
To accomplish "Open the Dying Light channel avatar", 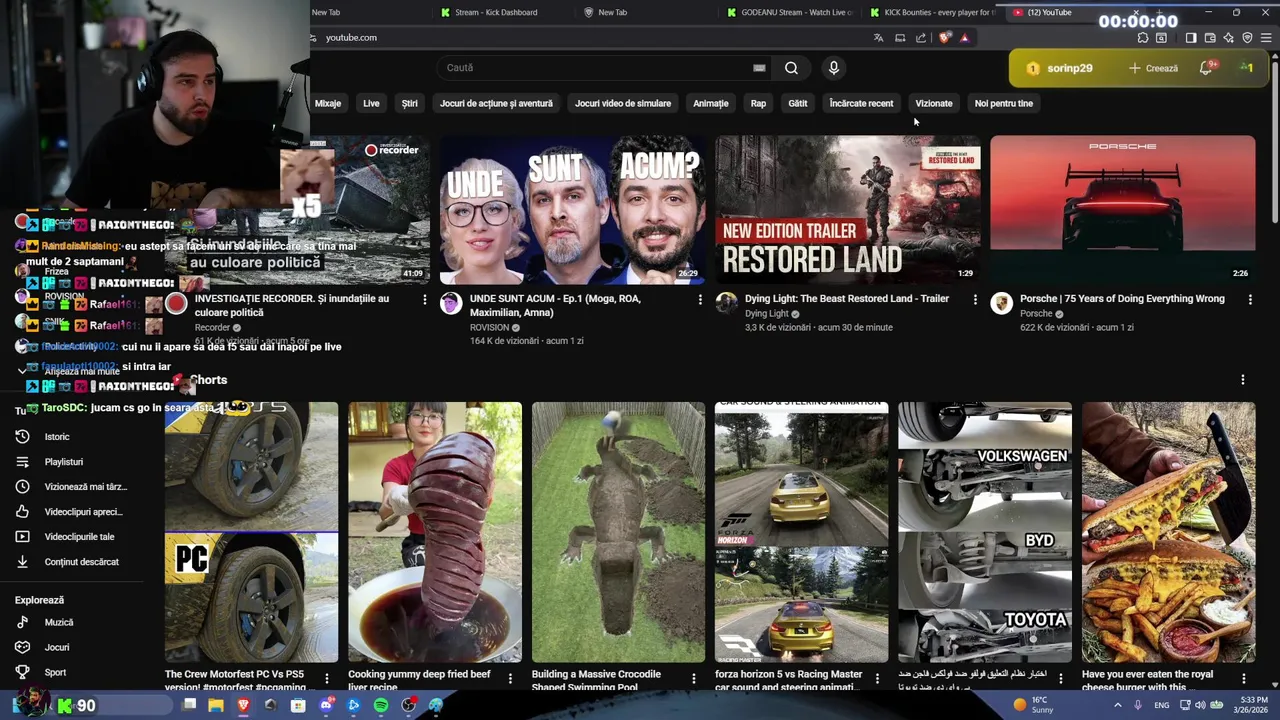I will pos(726,304).
